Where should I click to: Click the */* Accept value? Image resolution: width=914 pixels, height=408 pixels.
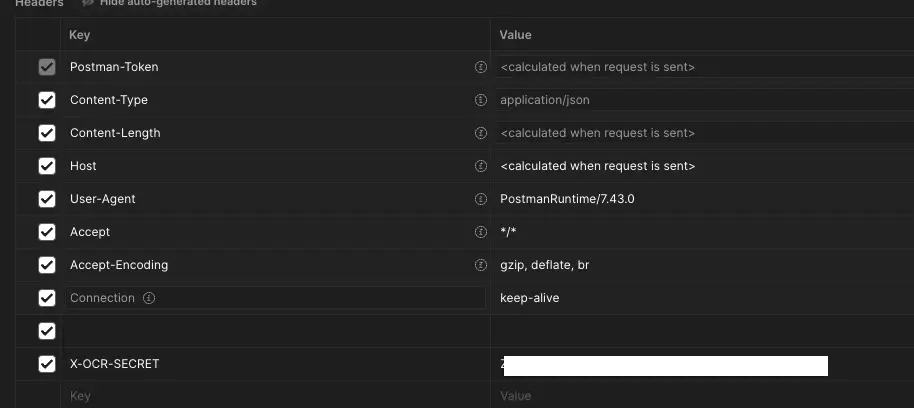pos(508,232)
